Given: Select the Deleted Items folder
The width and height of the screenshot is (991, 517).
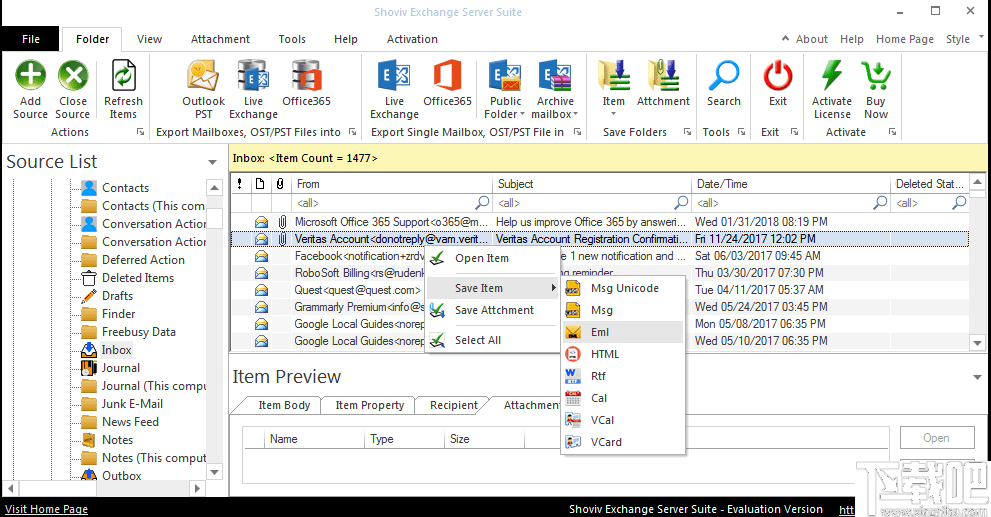Looking at the screenshot, I should coord(137,277).
